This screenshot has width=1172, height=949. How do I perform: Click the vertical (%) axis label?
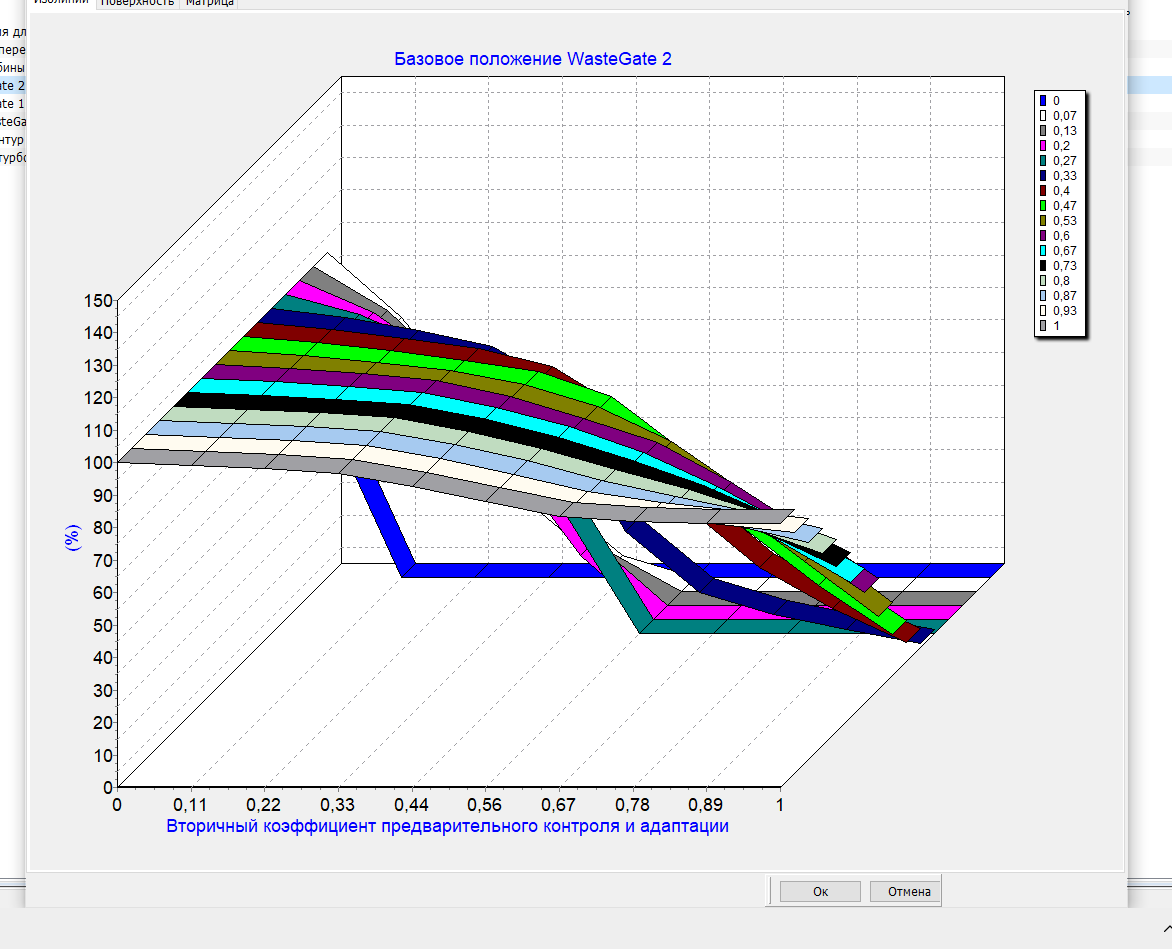tap(71, 540)
